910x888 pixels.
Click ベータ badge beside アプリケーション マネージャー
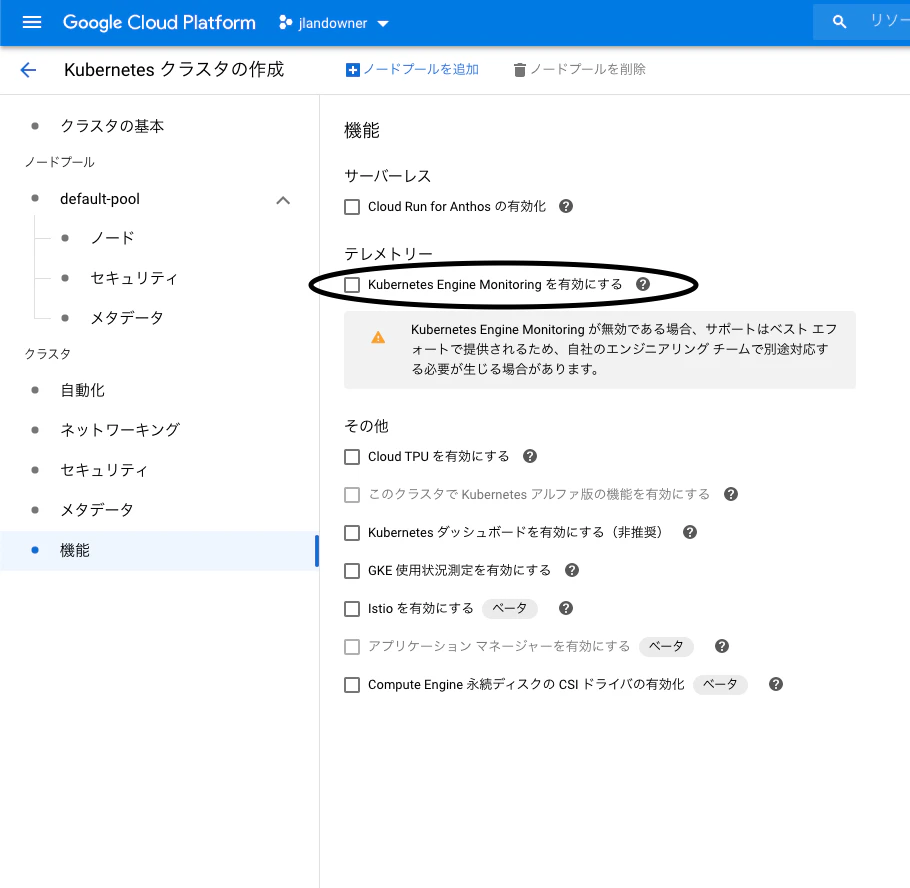[x=666, y=646]
